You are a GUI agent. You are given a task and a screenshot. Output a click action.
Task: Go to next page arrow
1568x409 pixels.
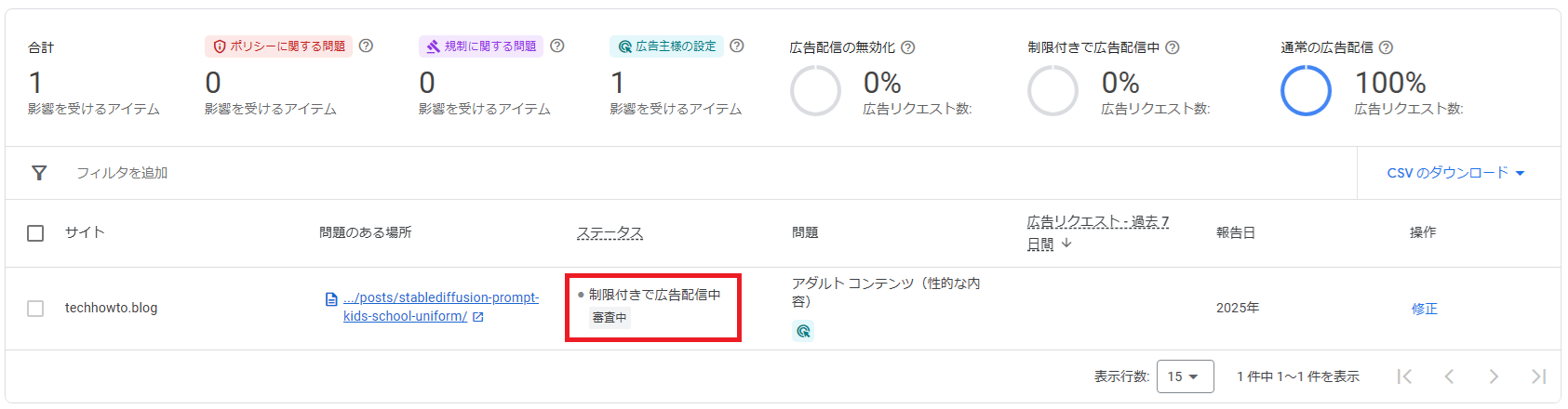(x=1494, y=376)
